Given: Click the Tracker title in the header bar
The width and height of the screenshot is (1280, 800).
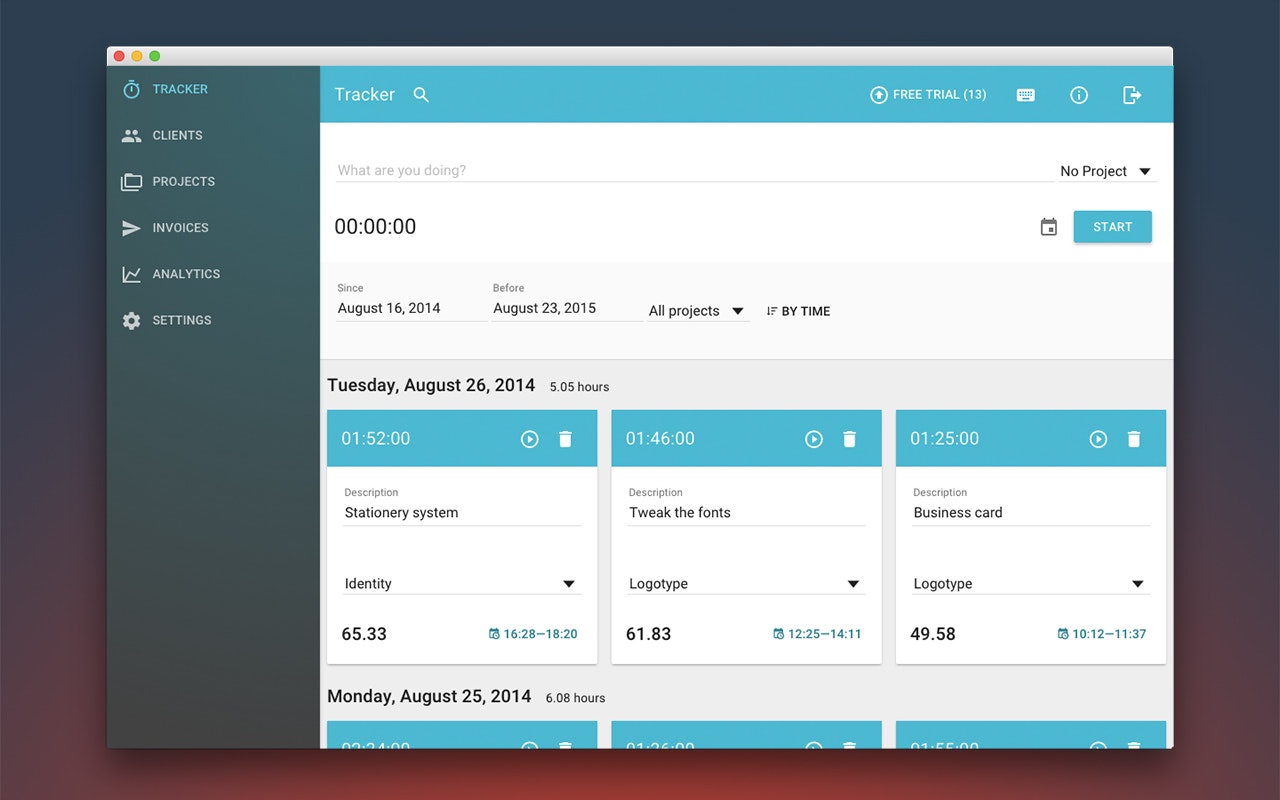Looking at the screenshot, I should (x=364, y=95).
